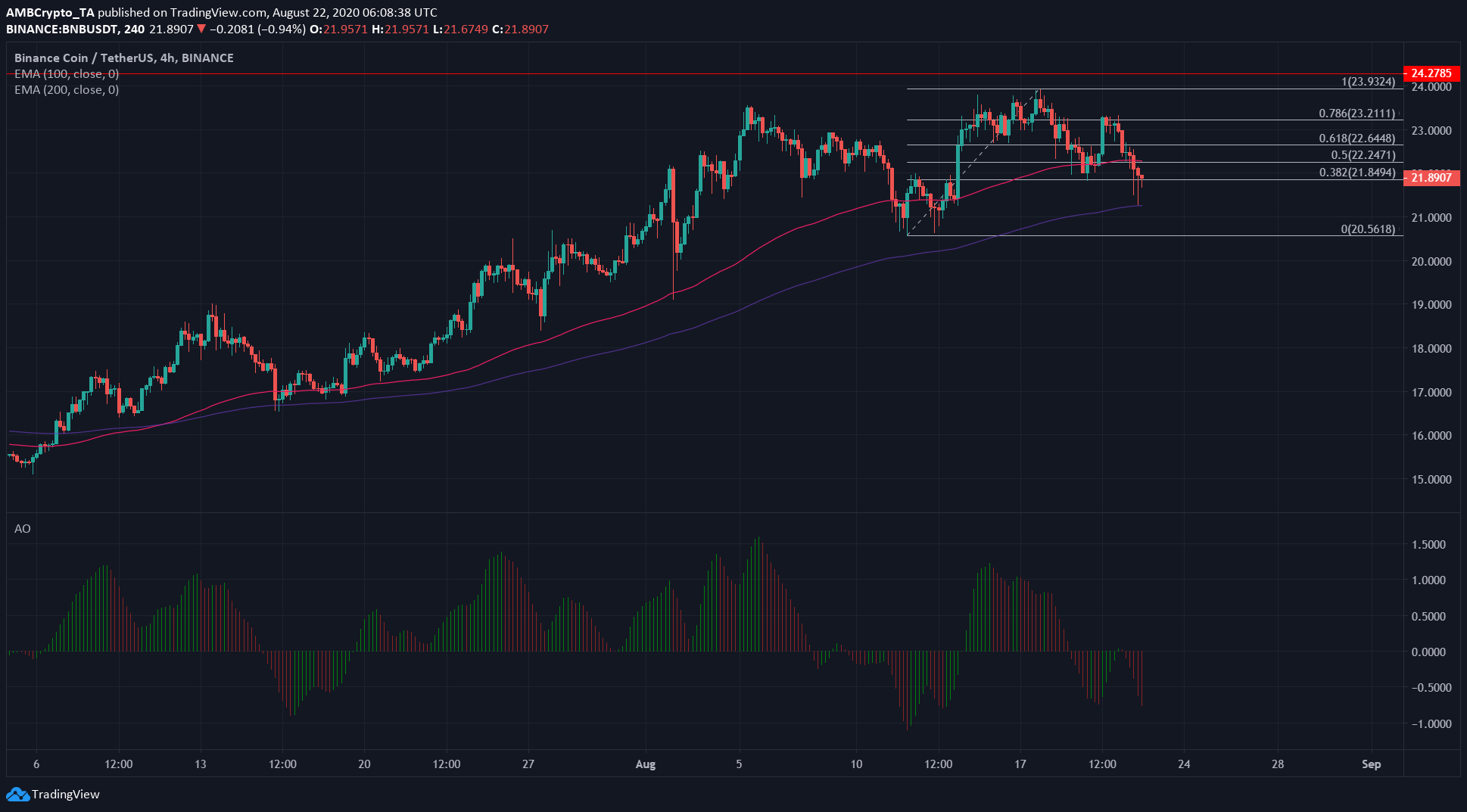
Task: Click the TradingView text beside the logo
Action: tap(66, 794)
